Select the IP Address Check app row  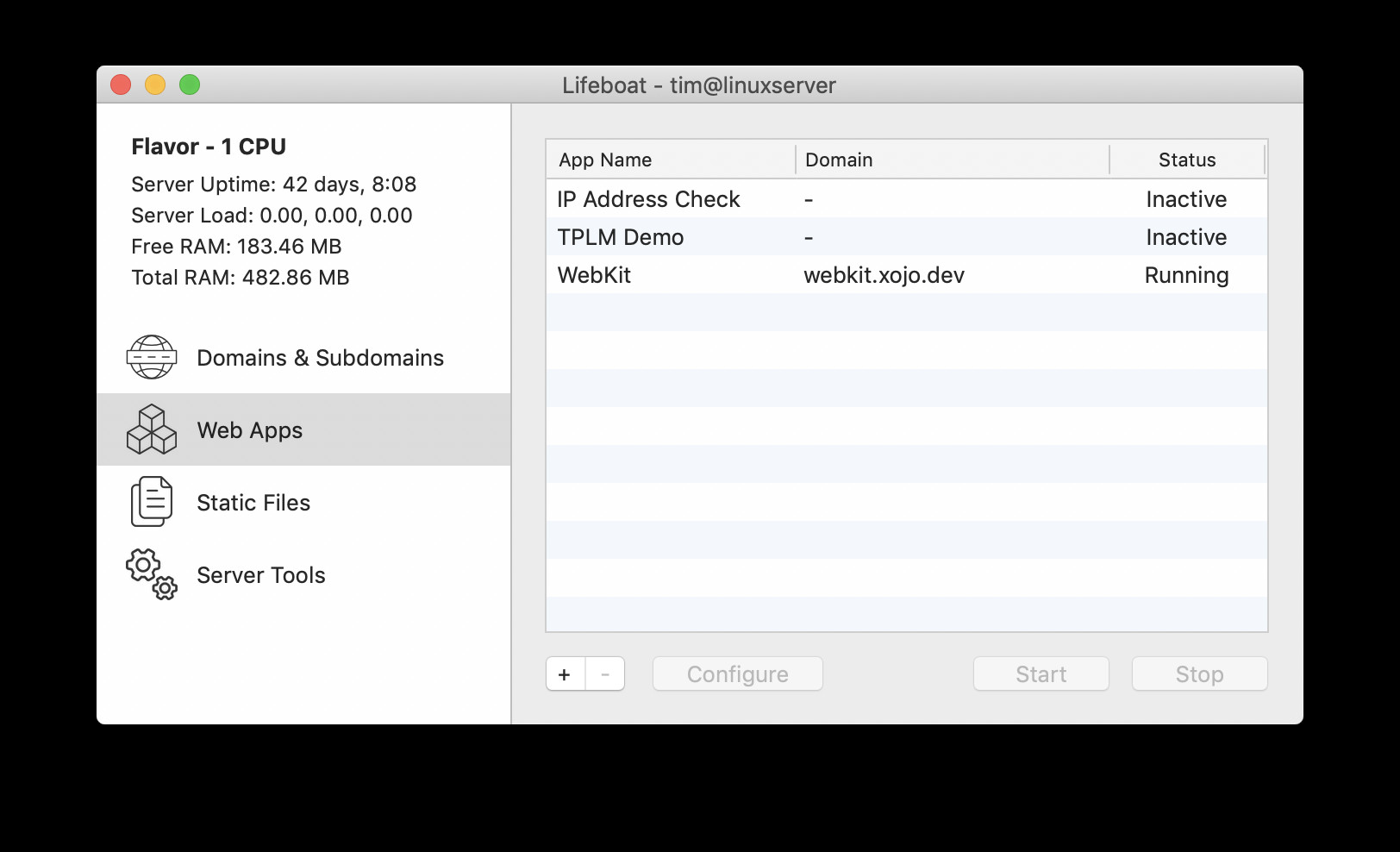coord(907,199)
